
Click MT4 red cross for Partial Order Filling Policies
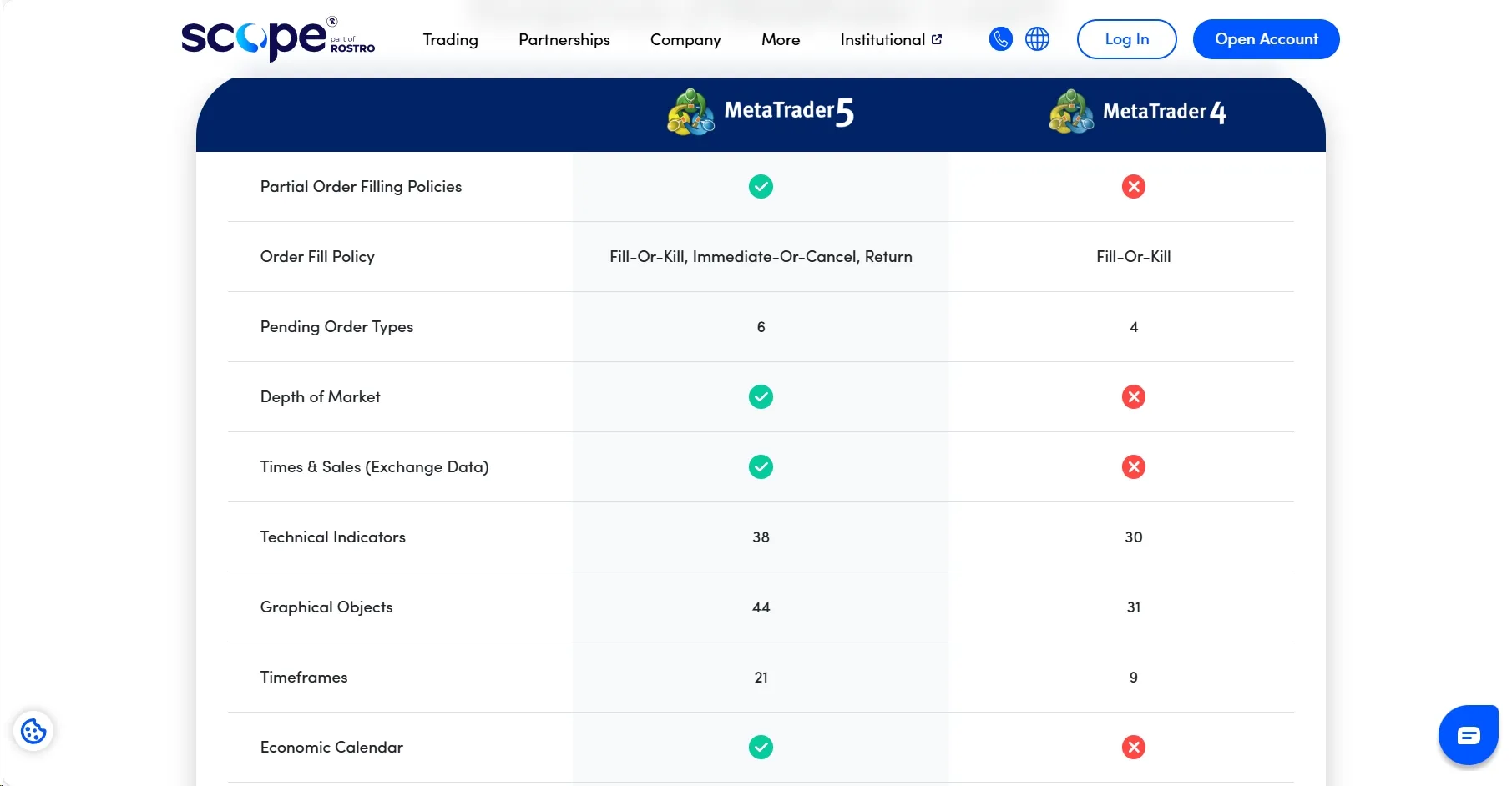click(x=1134, y=187)
